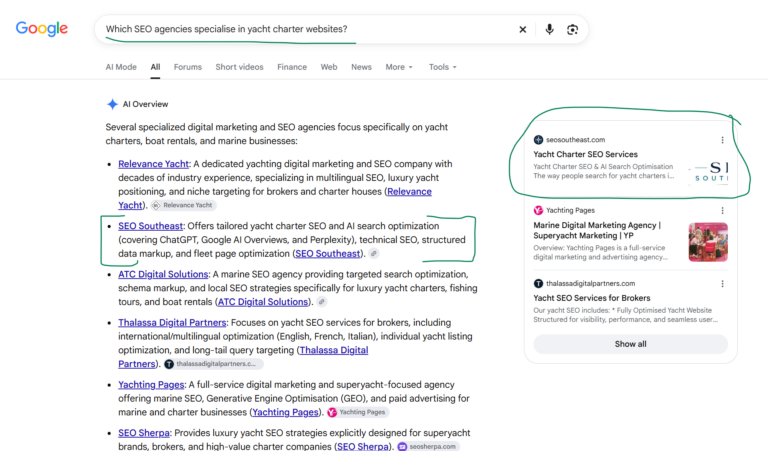The height and width of the screenshot is (451, 768).
Task: Click the thalassadigitalpartners.com card favicon
Action: pyautogui.click(x=538, y=283)
